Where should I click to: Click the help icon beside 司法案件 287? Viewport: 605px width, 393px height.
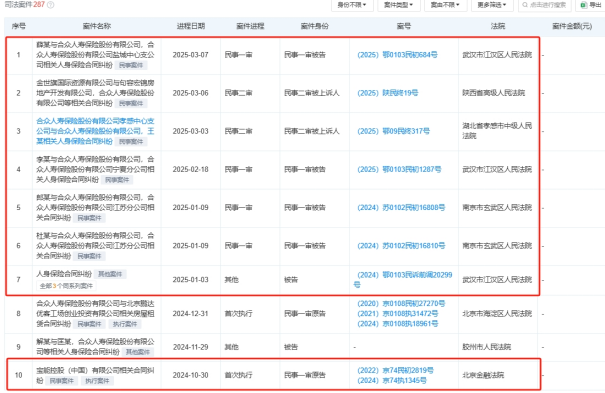point(51,5)
